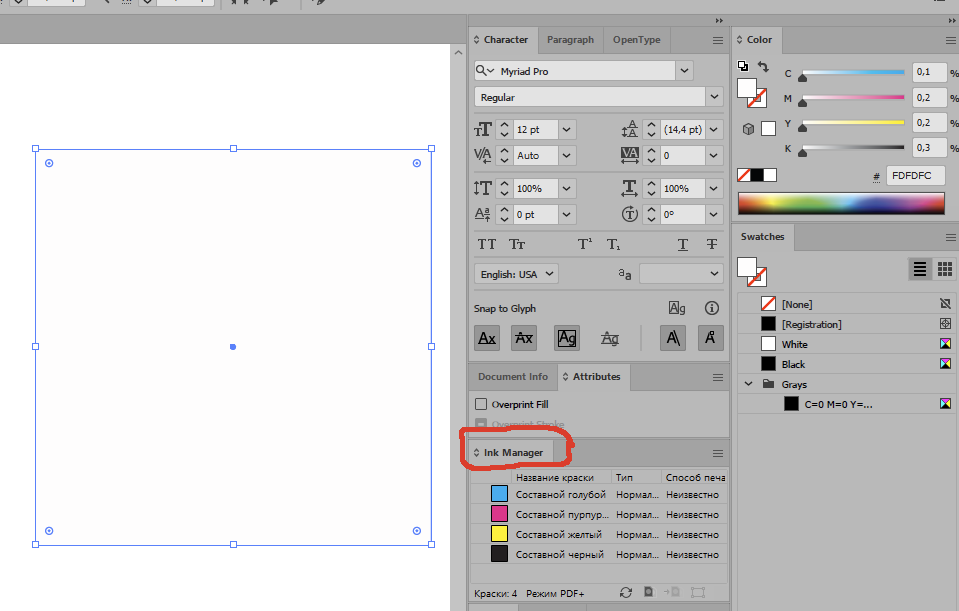Select the Swatches panel tab

coord(763,237)
